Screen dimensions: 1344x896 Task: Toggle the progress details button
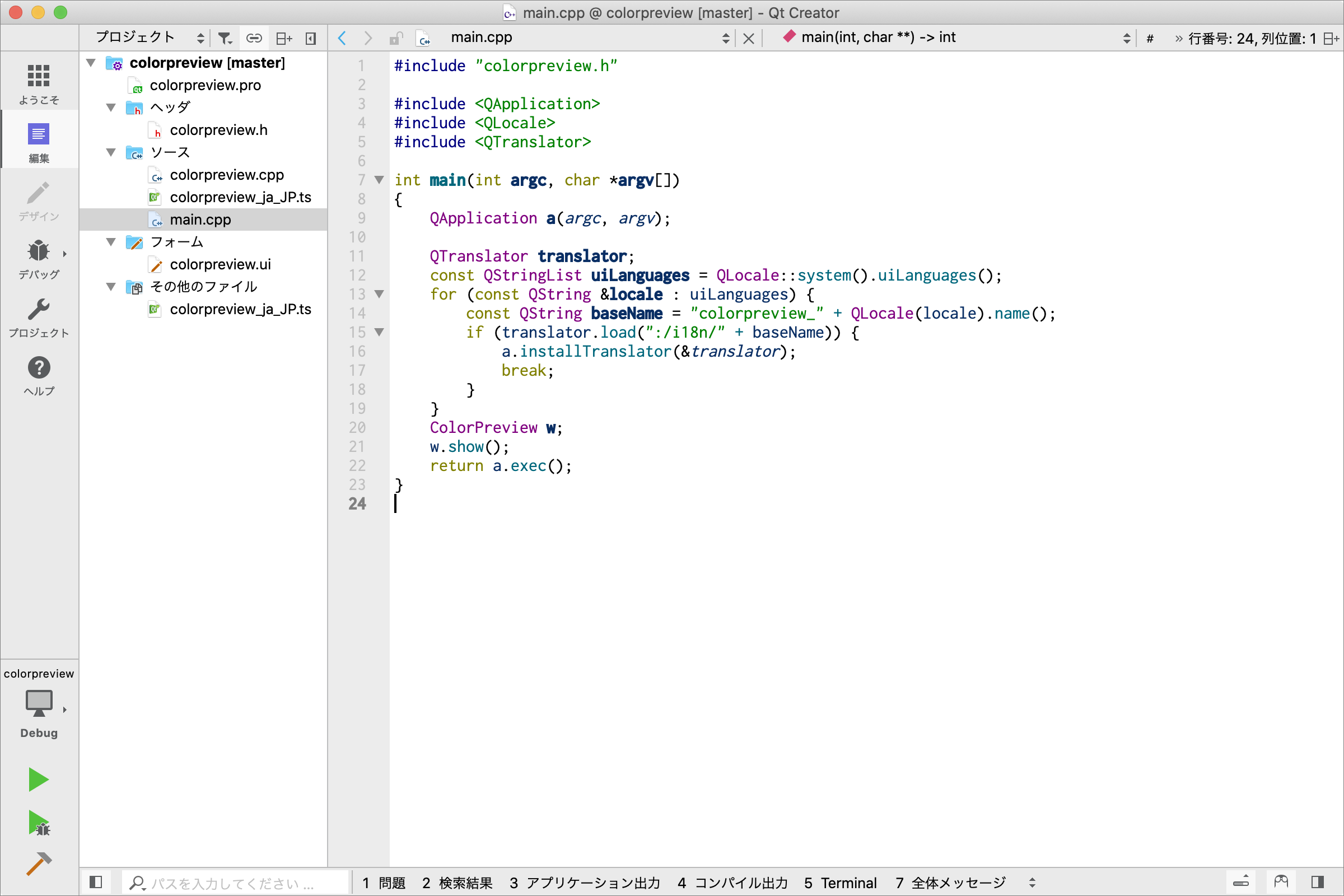pos(1240,881)
